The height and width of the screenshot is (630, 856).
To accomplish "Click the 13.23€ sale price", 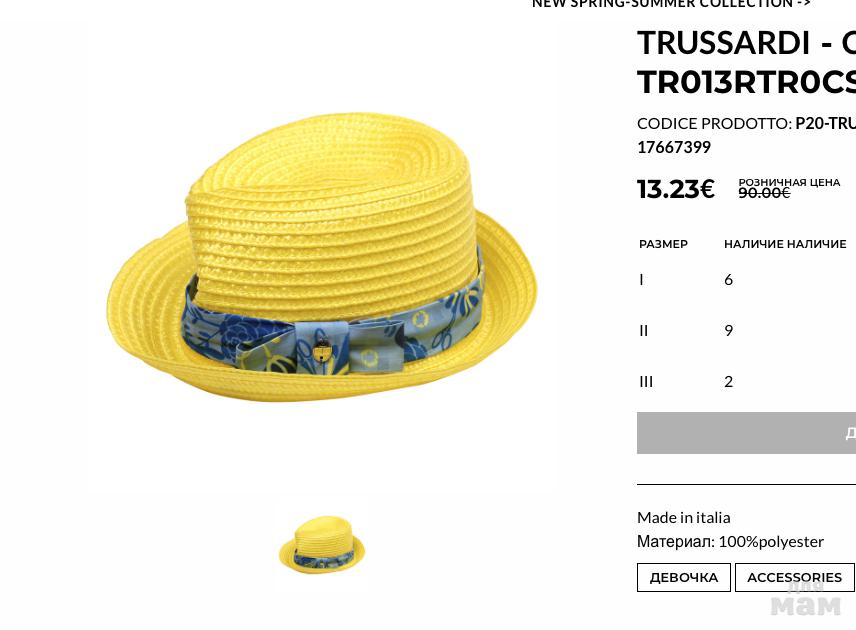I will [676, 189].
